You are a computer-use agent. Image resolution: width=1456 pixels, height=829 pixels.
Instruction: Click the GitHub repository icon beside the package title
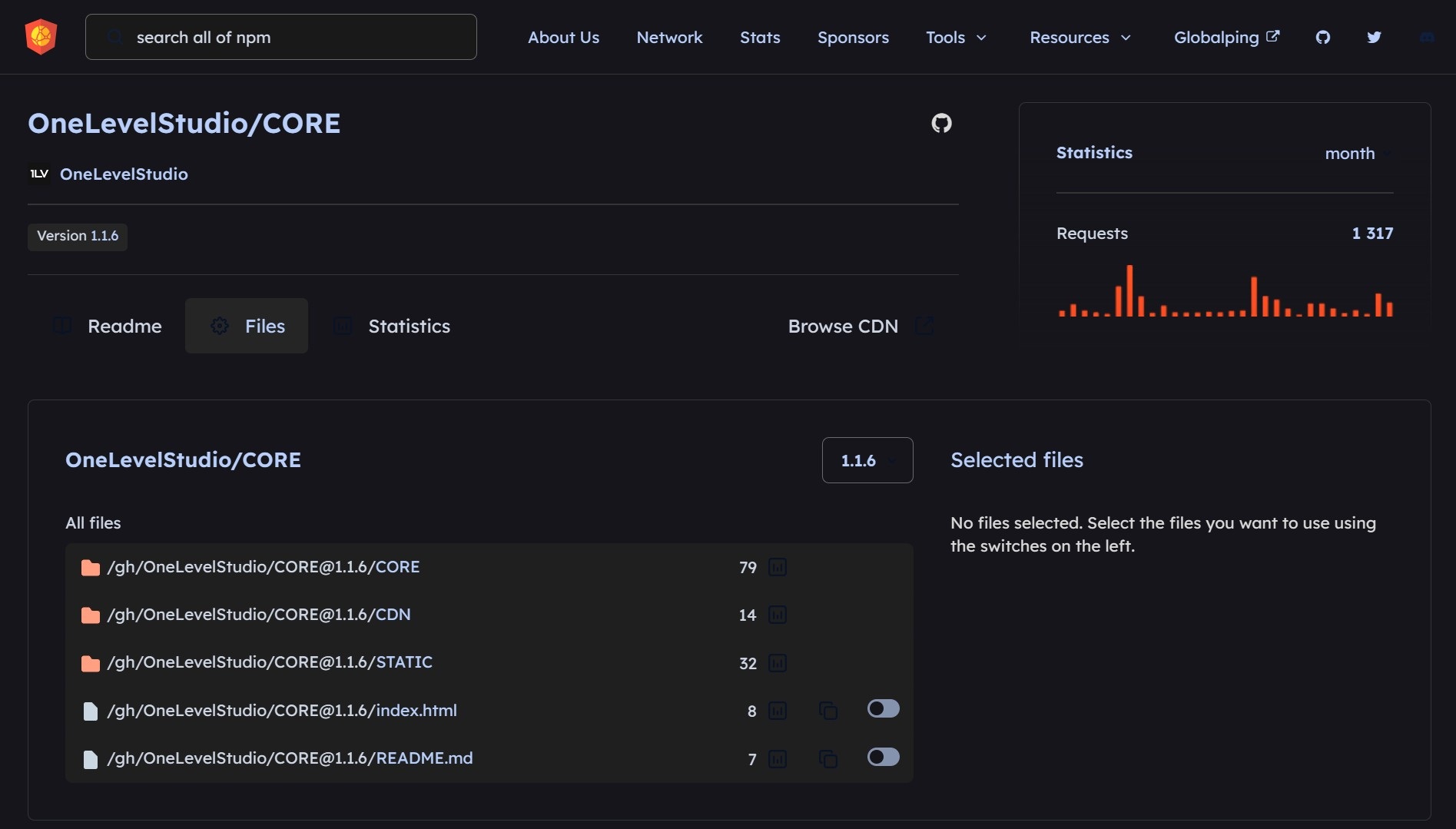pos(941,123)
